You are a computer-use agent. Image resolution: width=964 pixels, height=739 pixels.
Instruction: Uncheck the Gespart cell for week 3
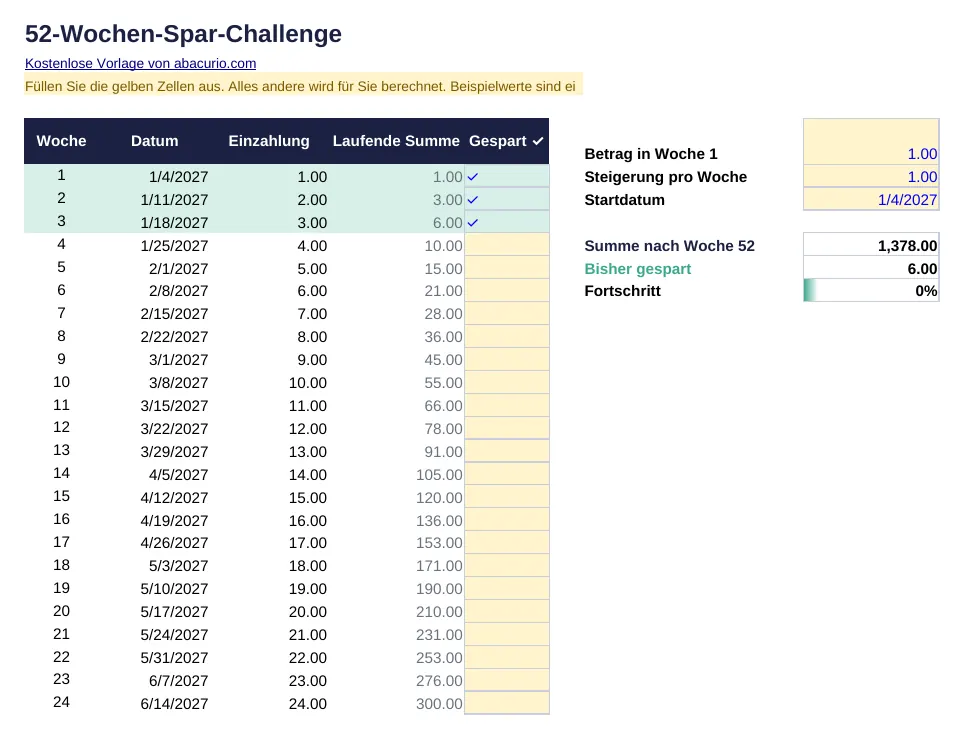[507, 222]
